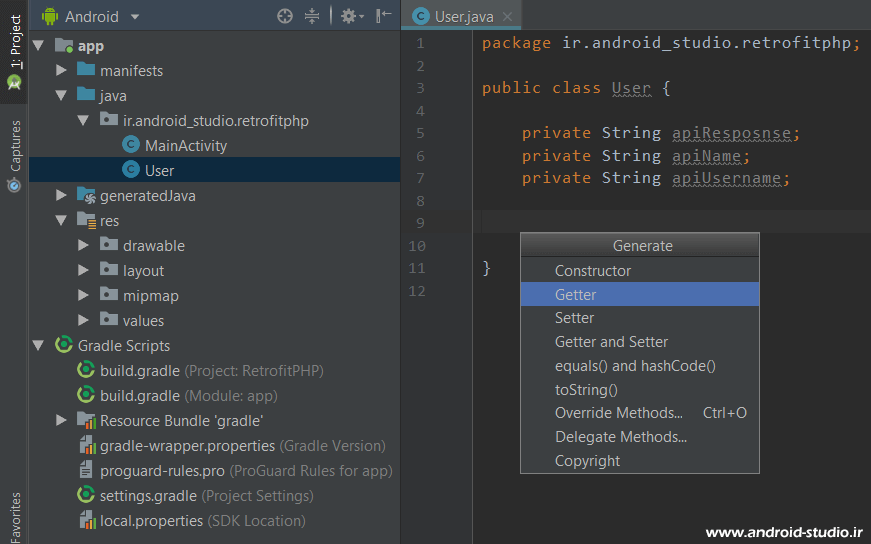The image size is (871, 544).
Task: Click the apiName field name in code
Action: (x=706, y=156)
